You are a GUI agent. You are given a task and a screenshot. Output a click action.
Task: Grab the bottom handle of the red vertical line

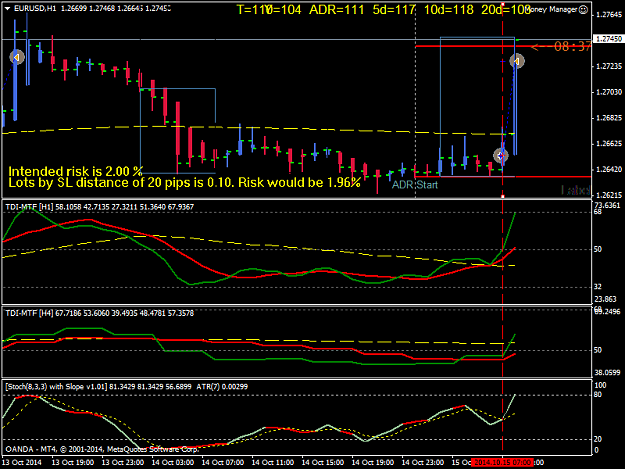503,196
